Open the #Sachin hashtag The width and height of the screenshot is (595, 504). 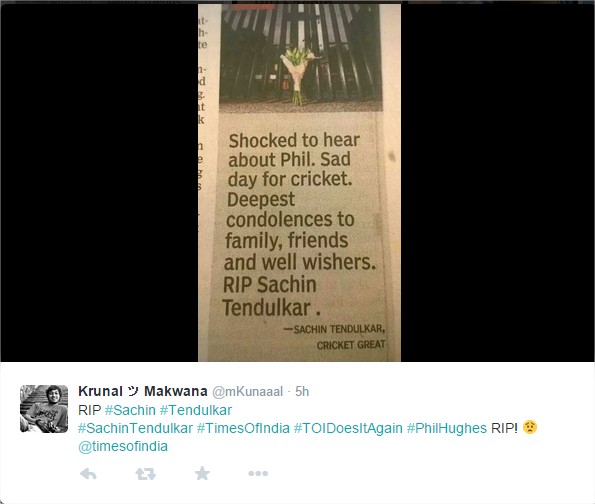(130, 410)
